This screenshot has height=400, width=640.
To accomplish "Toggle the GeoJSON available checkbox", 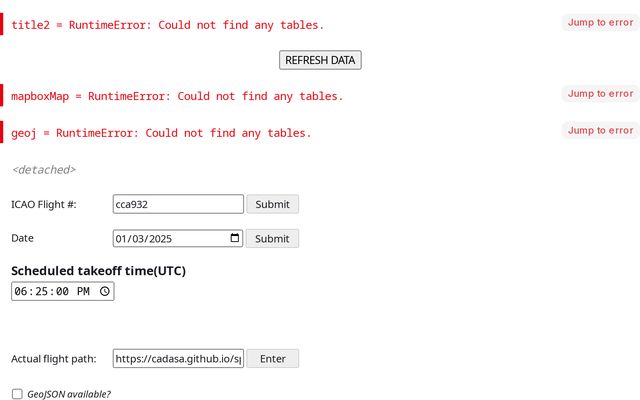I will [17, 394].
